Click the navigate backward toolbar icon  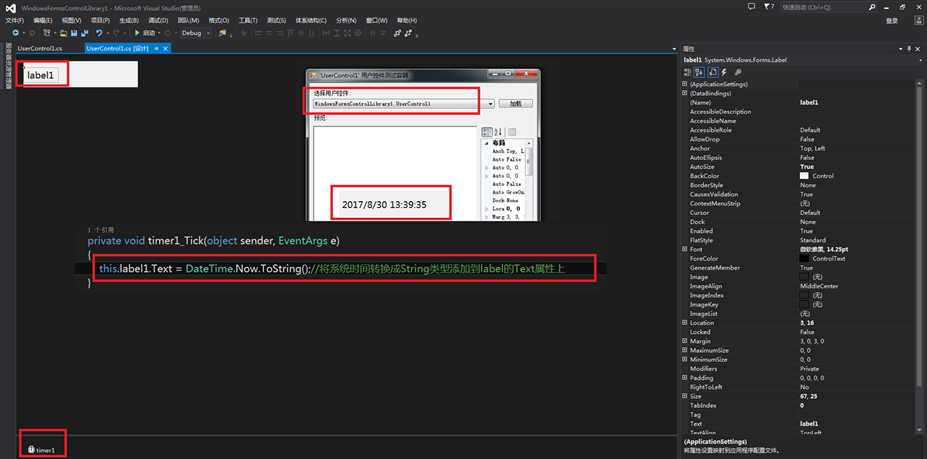(15, 33)
